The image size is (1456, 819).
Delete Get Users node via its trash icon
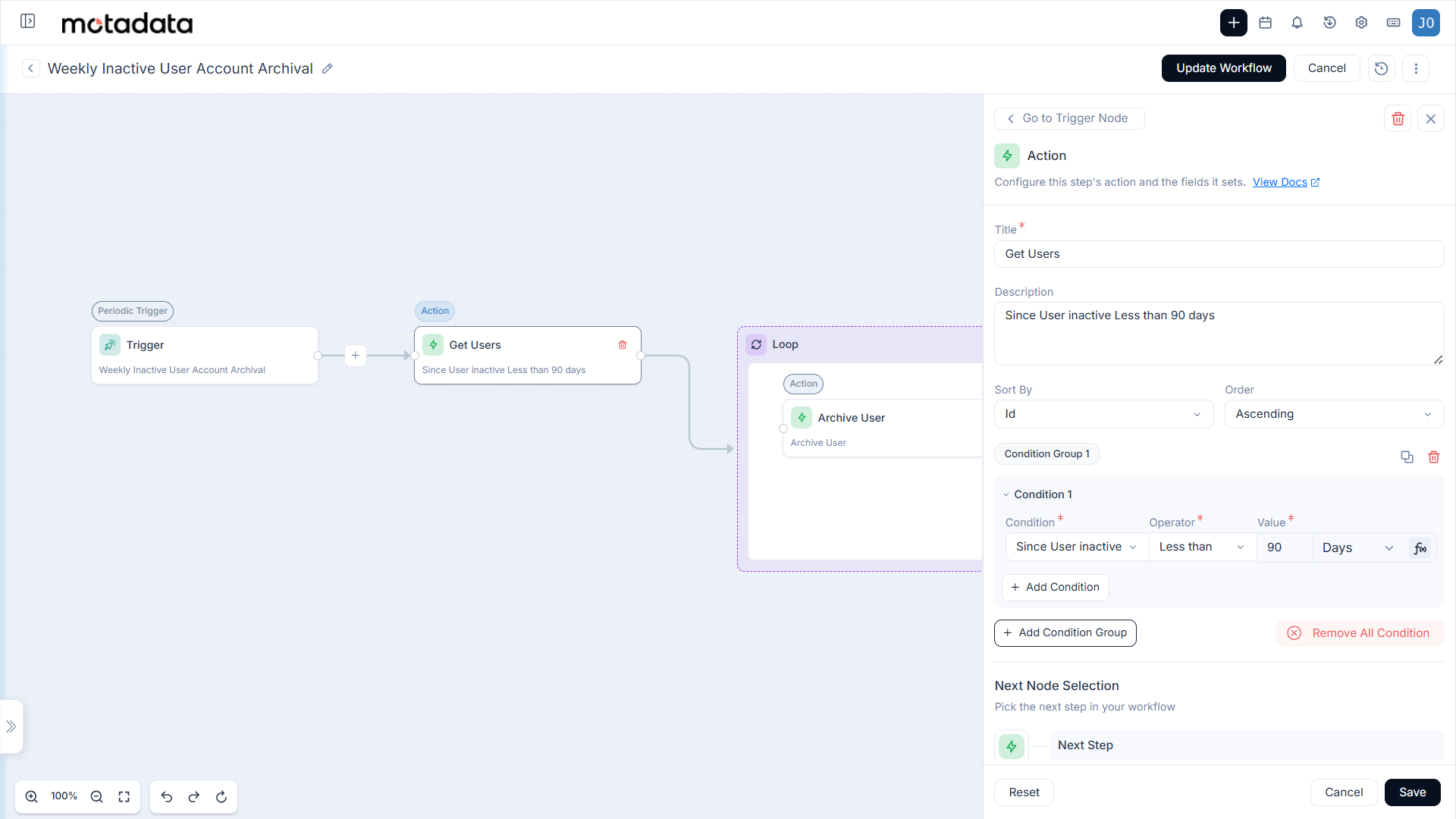pyautogui.click(x=623, y=345)
